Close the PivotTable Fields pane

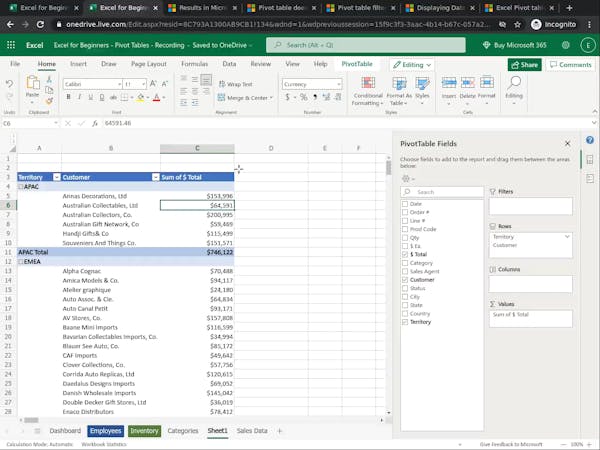[x=567, y=143]
